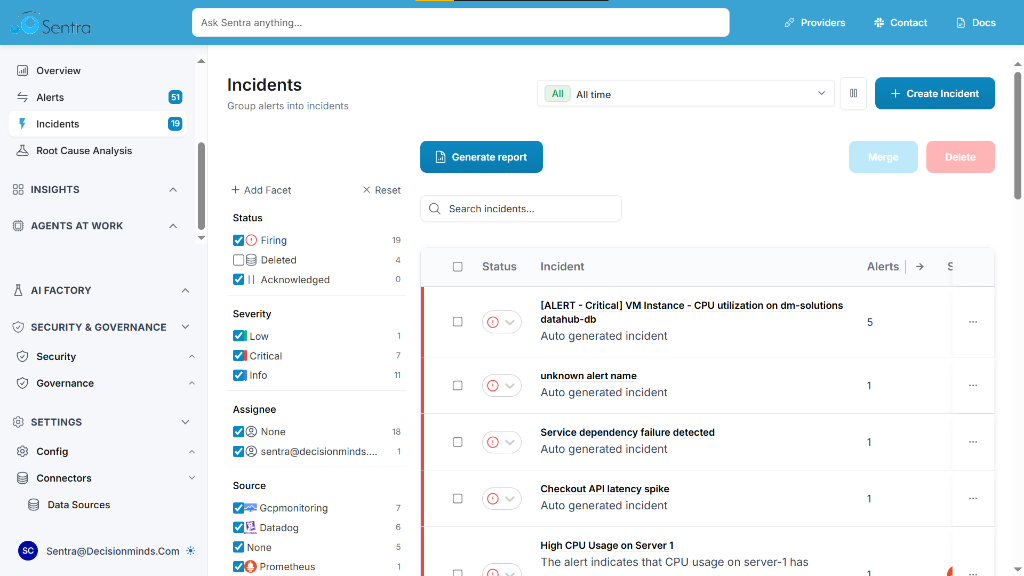
Task: Uncheck the Acknowledged status filter
Action: coord(238,280)
